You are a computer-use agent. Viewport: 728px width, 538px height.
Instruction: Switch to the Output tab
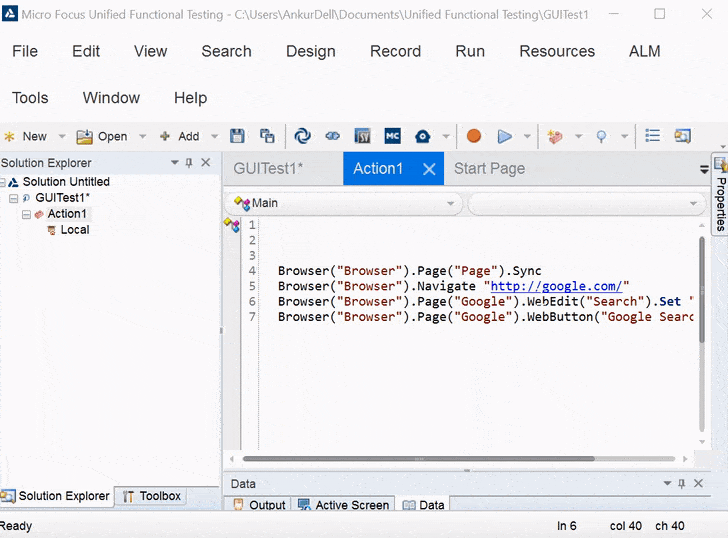pyautogui.click(x=260, y=505)
